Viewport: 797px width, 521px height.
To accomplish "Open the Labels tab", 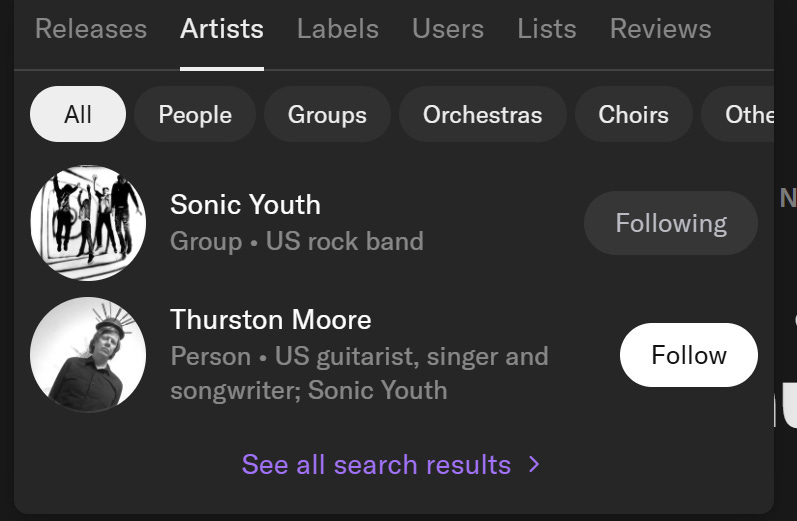I will [x=337, y=29].
